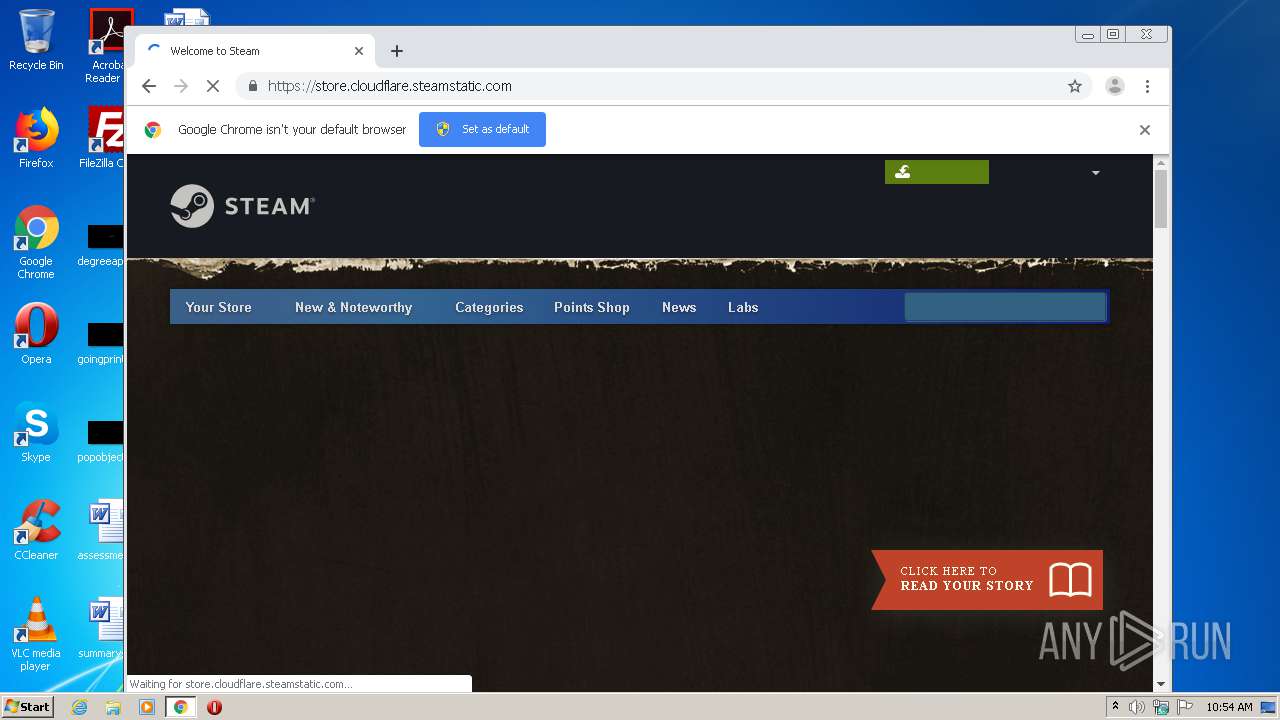Open Windows Media Player on taskbar

coord(147,707)
